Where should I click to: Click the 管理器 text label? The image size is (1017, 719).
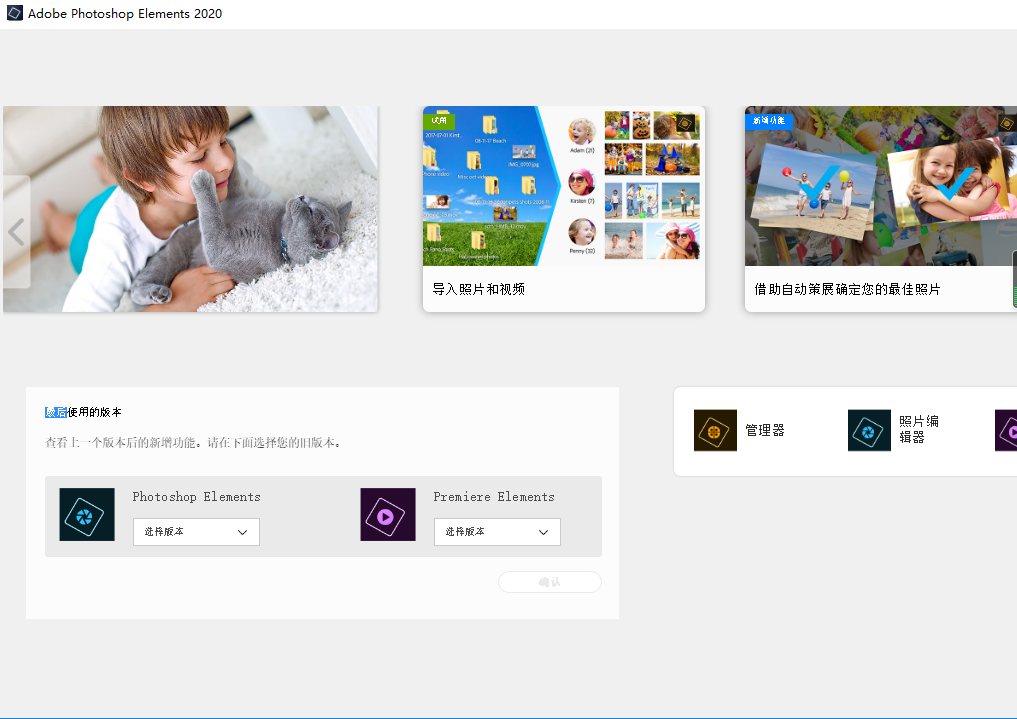(x=765, y=430)
